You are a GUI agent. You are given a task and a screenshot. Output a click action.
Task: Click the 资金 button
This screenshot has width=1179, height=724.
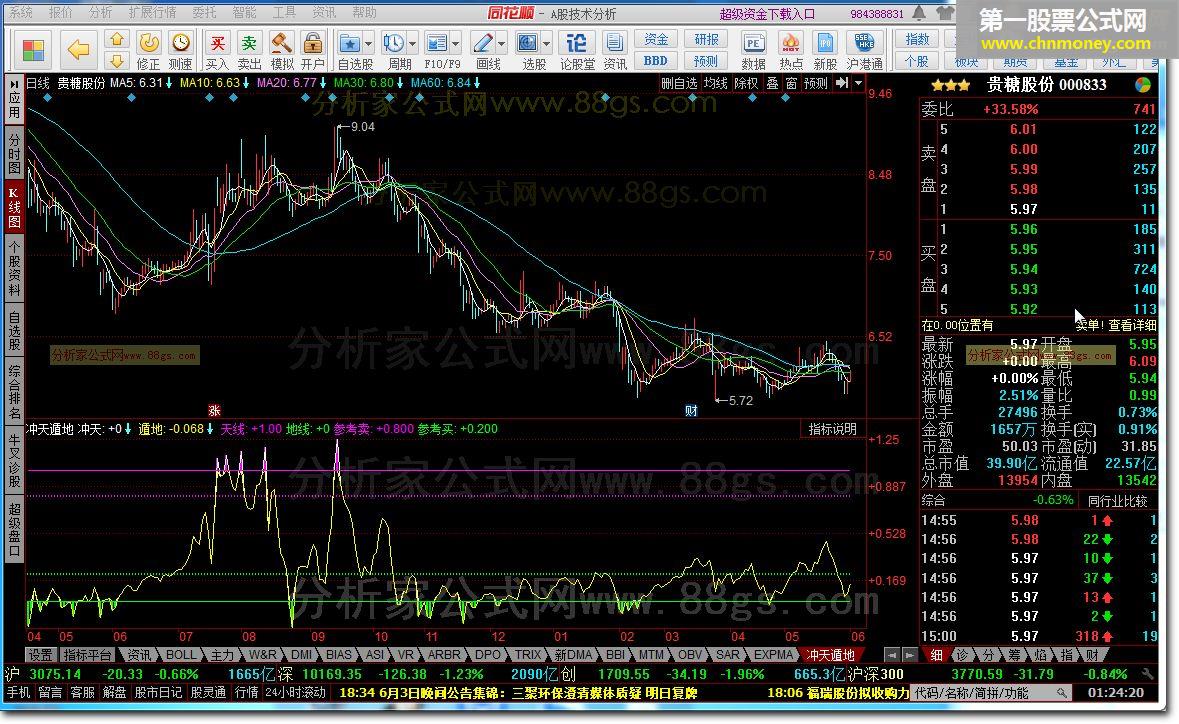point(656,39)
